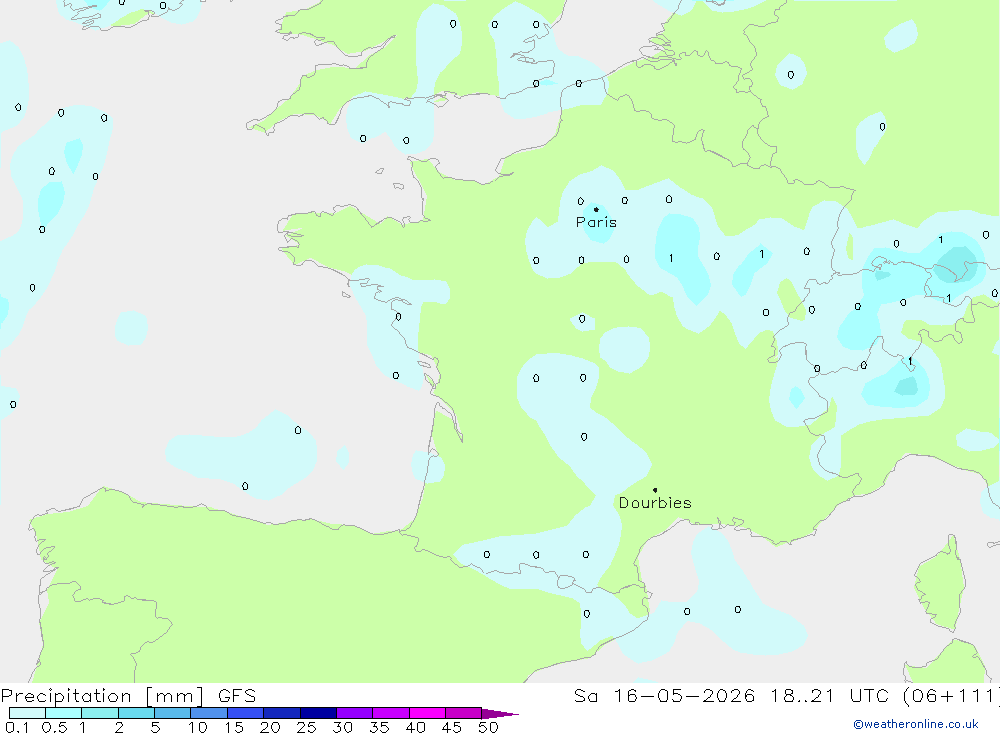The height and width of the screenshot is (733, 1000).
Task: Select the 10 mm blue legend swatch
Action: [209, 713]
